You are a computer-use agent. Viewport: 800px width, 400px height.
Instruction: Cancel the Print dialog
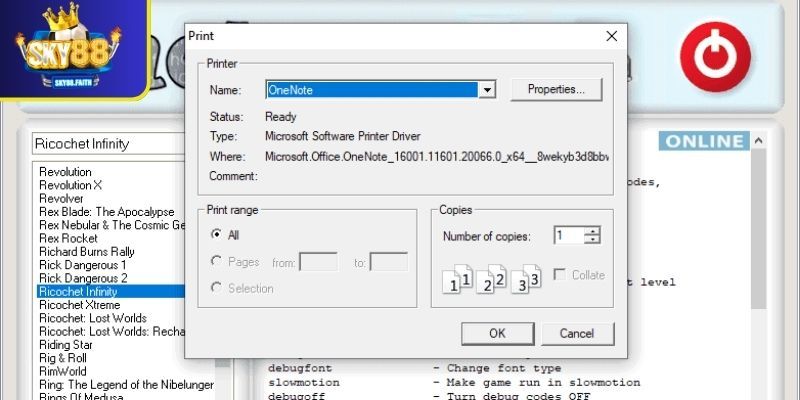(x=577, y=334)
